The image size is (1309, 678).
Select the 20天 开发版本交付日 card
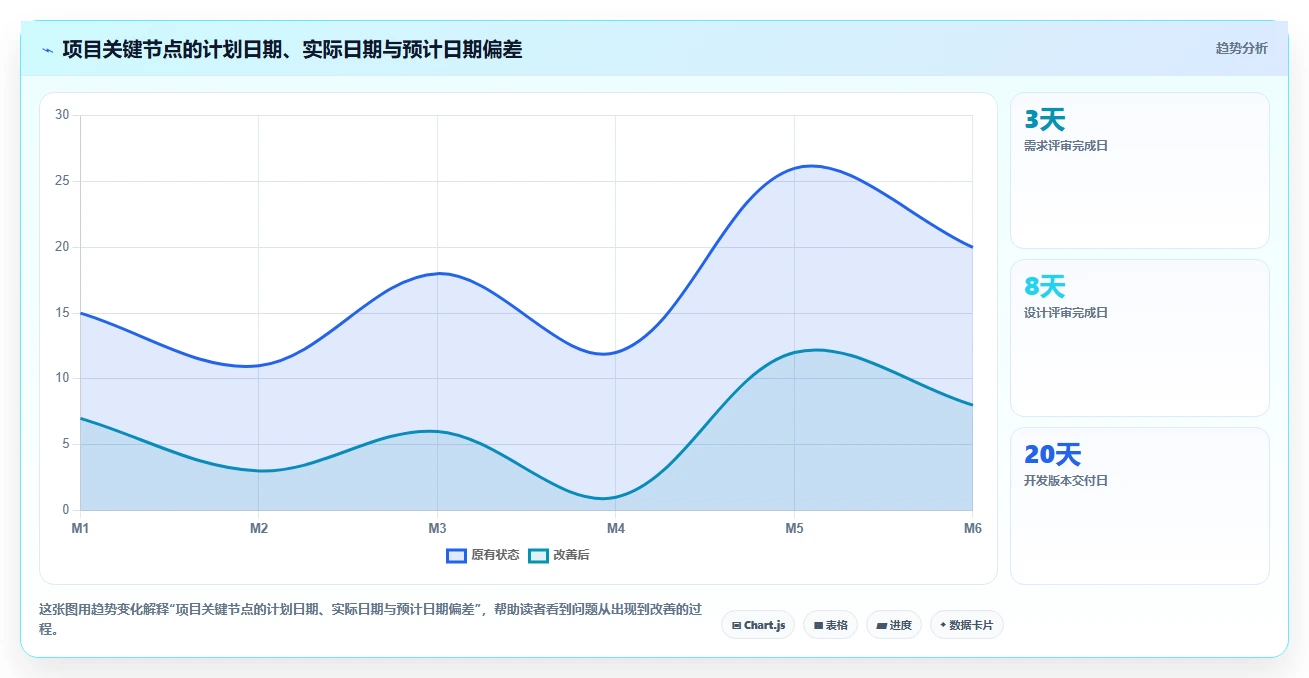1140,506
